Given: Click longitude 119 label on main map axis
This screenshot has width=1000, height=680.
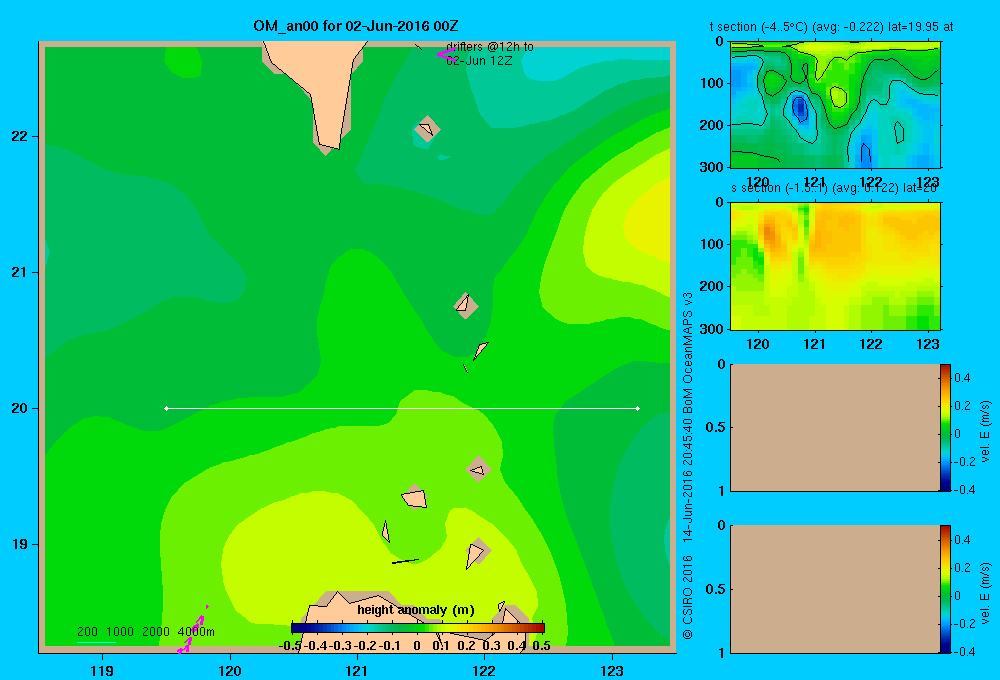Looking at the screenshot, I should pyautogui.click(x=103, y=670).
